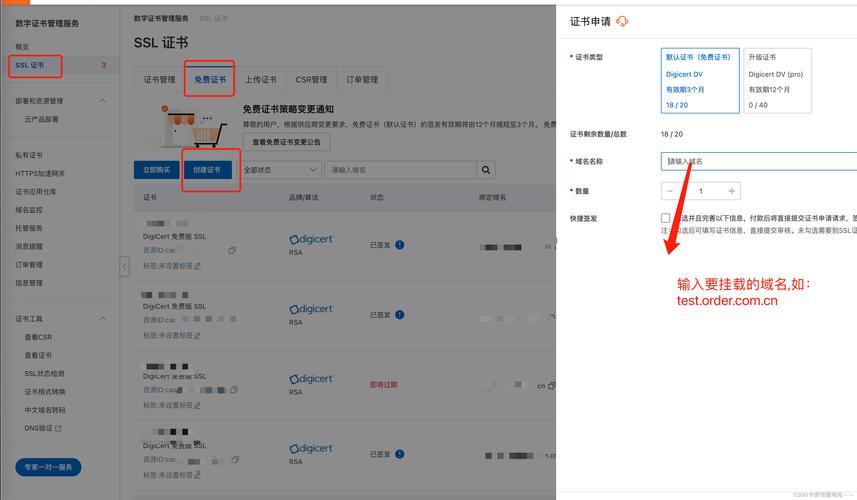Click info icon beside 已签发 in fourth row

[400, 454]
